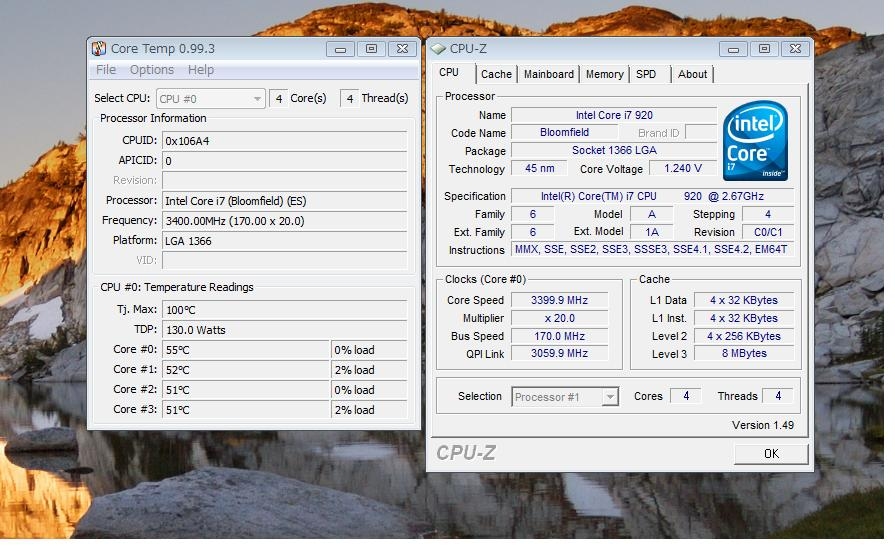
Task: Click Core #2 temperature 51°C
Action: (245, 390)
